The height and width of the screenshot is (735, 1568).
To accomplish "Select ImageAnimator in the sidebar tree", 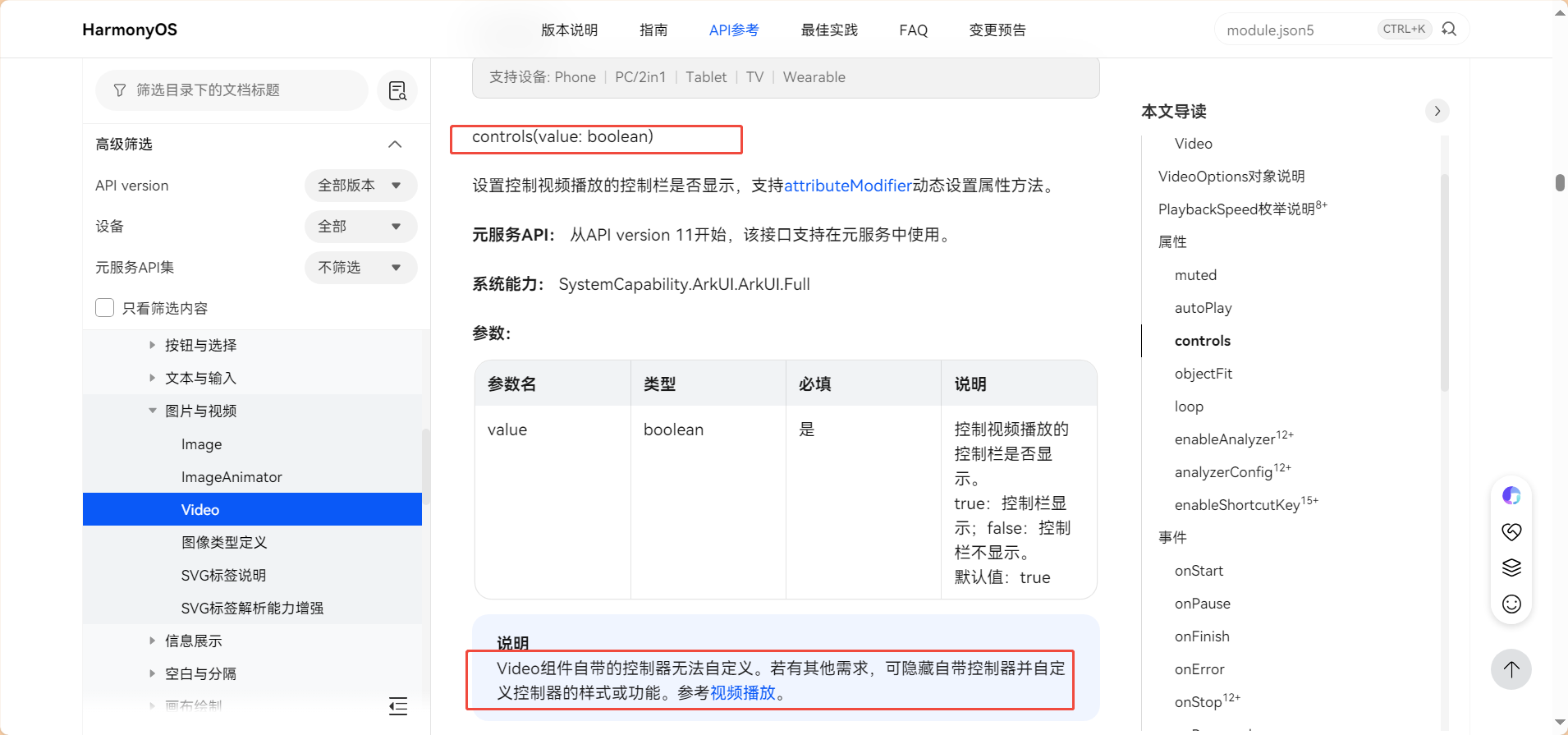I will coord(232,477).
